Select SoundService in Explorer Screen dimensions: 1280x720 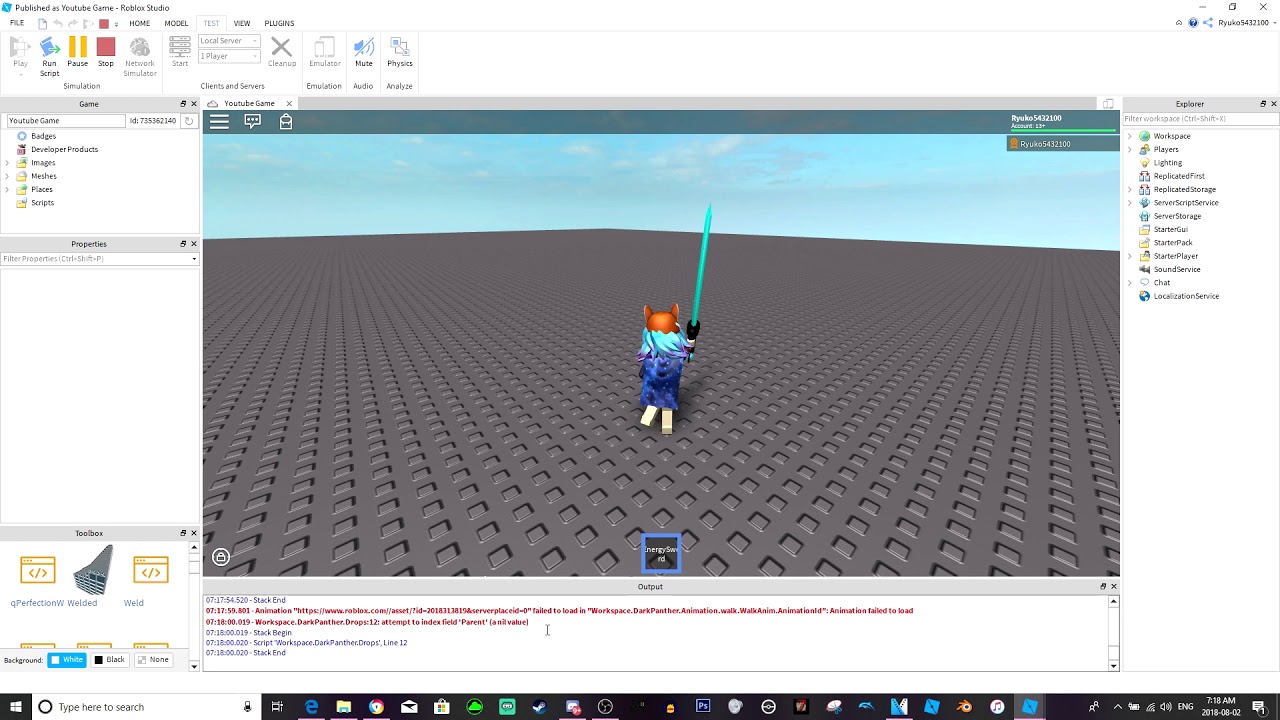(x=1176, y=269)
